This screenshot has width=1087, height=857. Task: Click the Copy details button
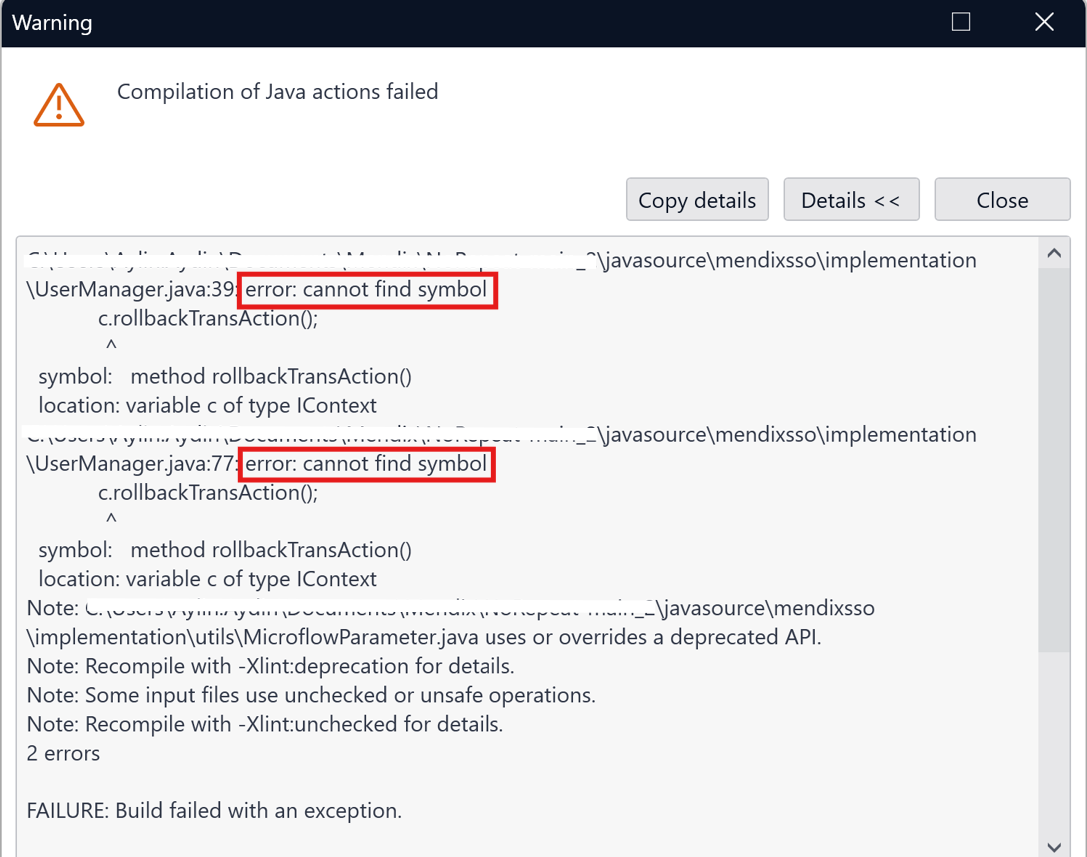tap(697, 200)
